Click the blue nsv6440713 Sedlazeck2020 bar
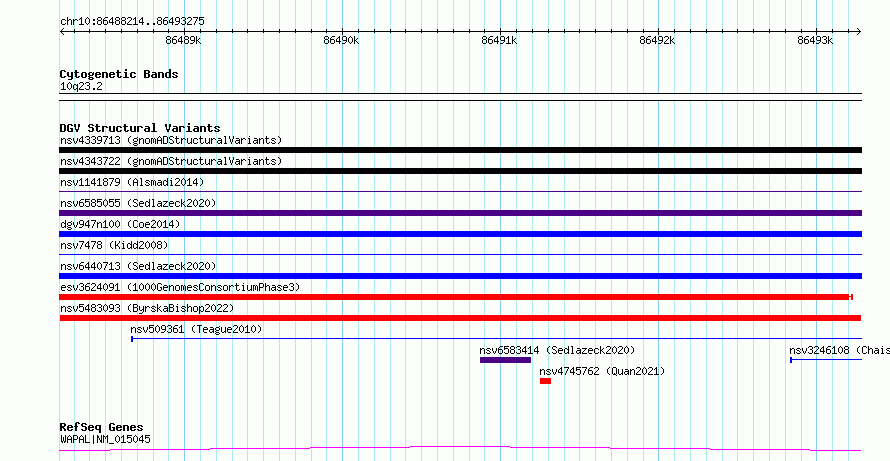Image resolution: width=890 pixels, height=461 pixels. click(x=460, y=276)
